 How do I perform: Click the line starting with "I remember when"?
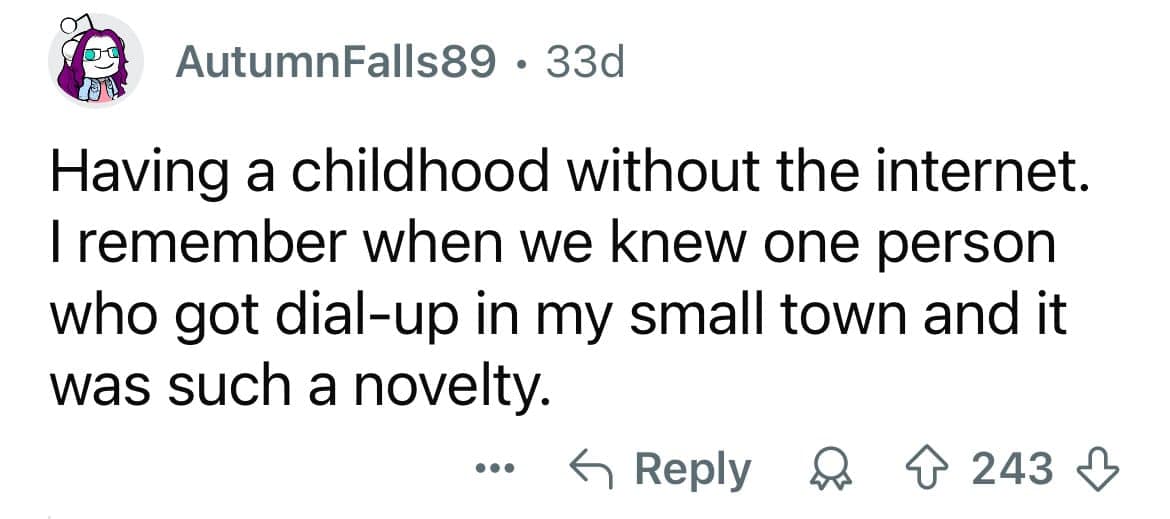(x=552, y=247)
